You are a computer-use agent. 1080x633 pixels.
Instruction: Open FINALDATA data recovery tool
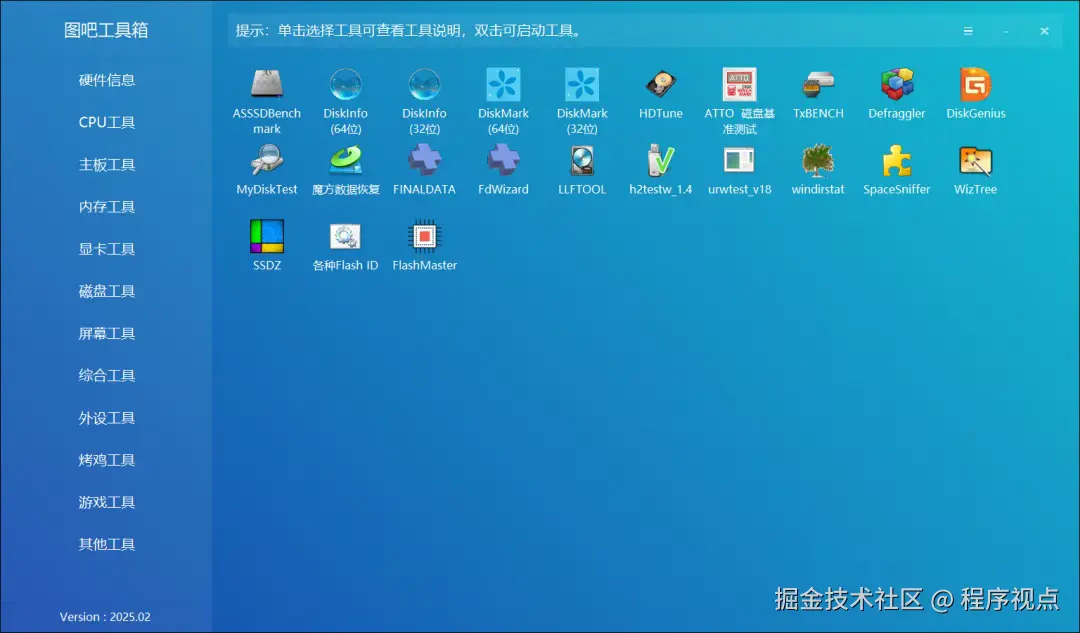pos(424,167)
